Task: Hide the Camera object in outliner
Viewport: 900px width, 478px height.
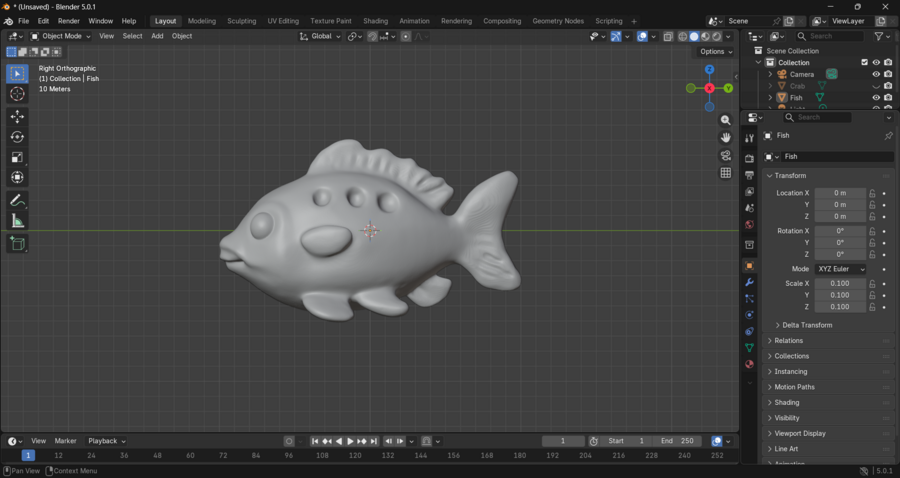Action: [x=876, y=74]
